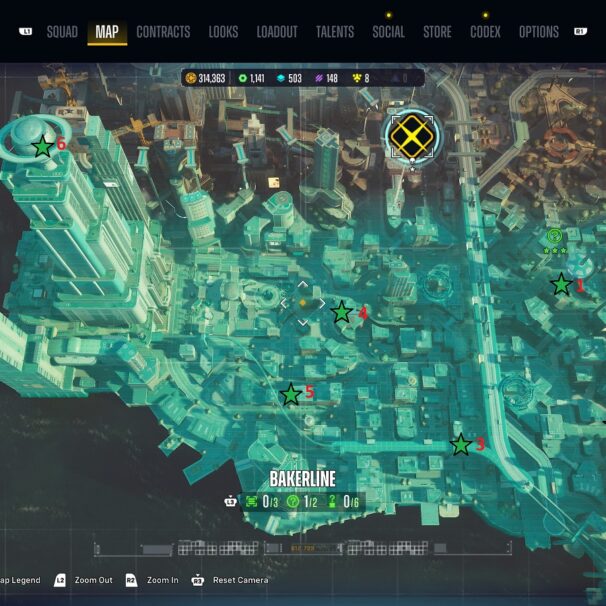Go to the LOADOUT tab

click(x=277, y=32)
